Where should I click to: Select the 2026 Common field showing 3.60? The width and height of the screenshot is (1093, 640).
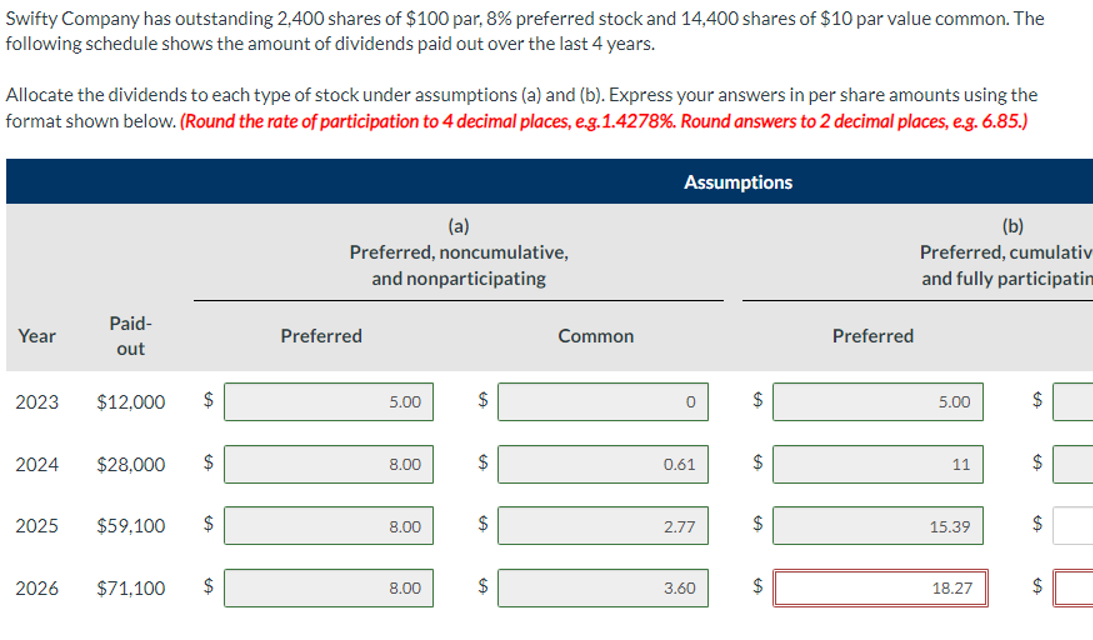tap(603, 588)
